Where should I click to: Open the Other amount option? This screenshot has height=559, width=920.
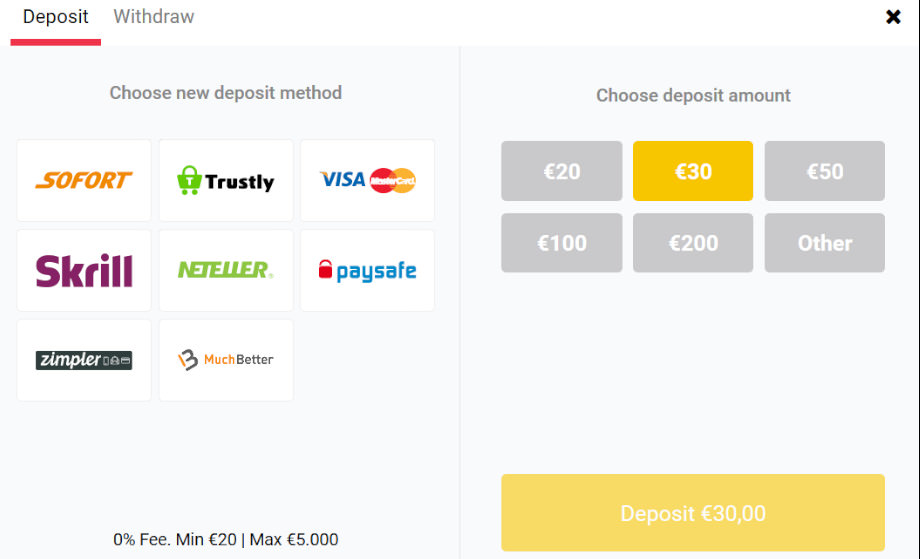(824, 242)
